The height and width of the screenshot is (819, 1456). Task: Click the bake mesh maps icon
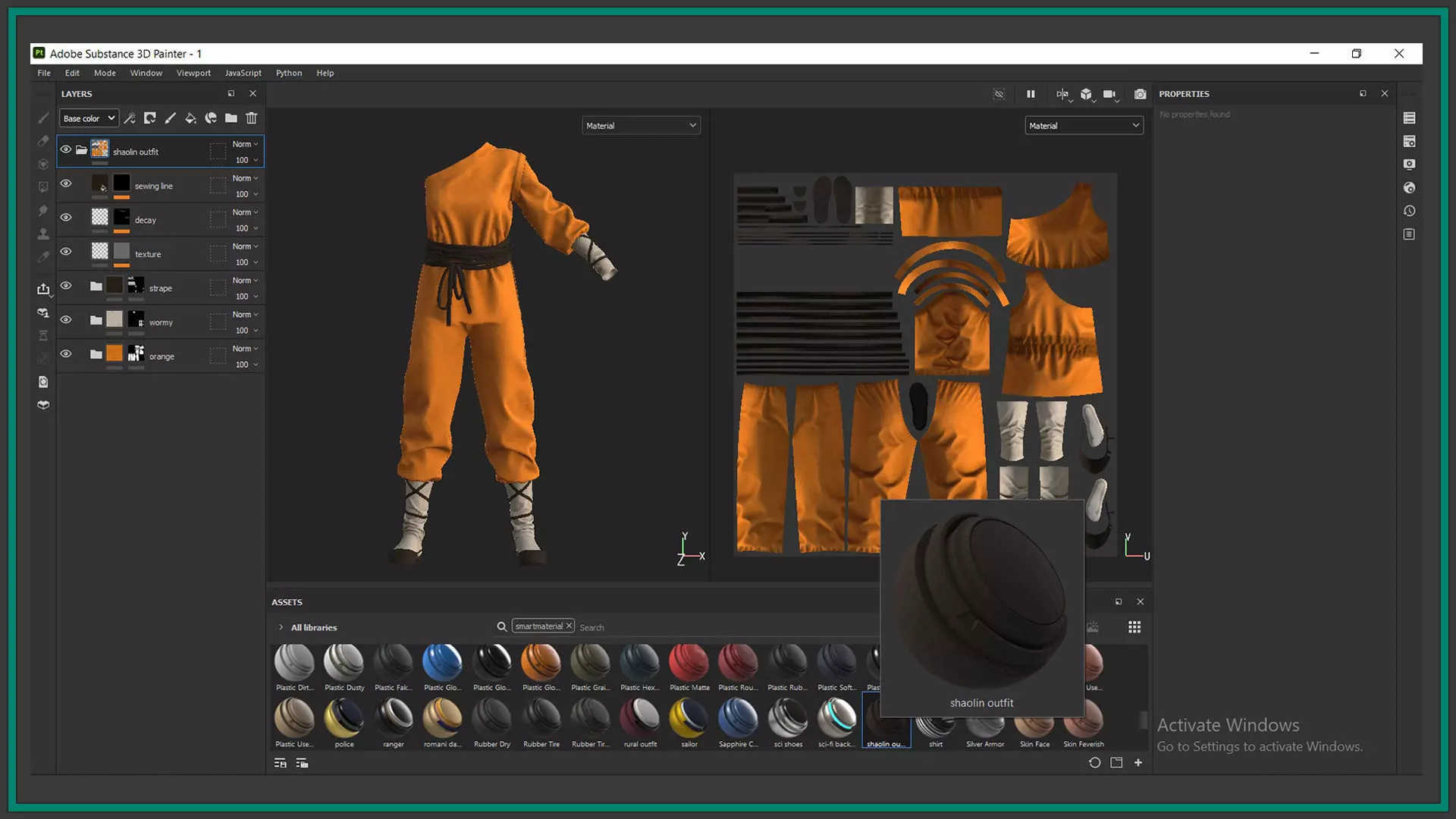click(43, 312)
